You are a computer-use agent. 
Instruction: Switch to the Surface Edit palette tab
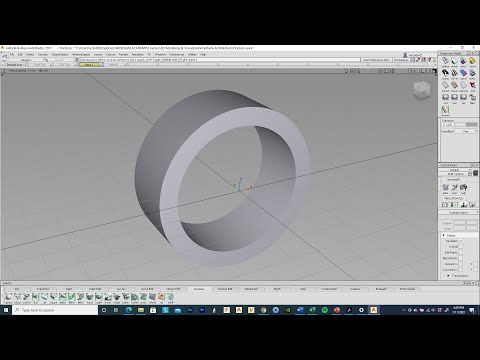225,289
